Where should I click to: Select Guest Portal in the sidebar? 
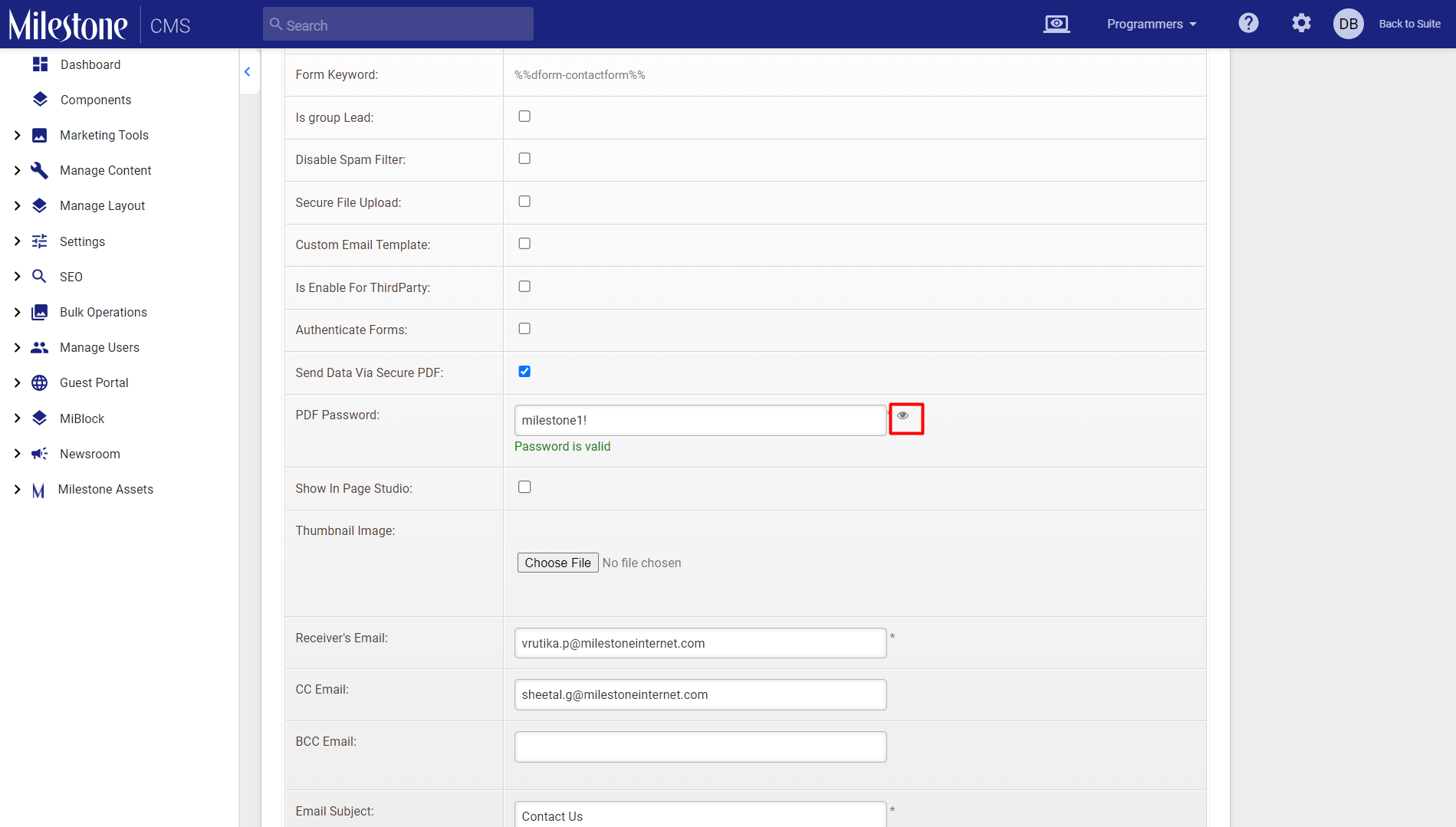pos(94,382)
